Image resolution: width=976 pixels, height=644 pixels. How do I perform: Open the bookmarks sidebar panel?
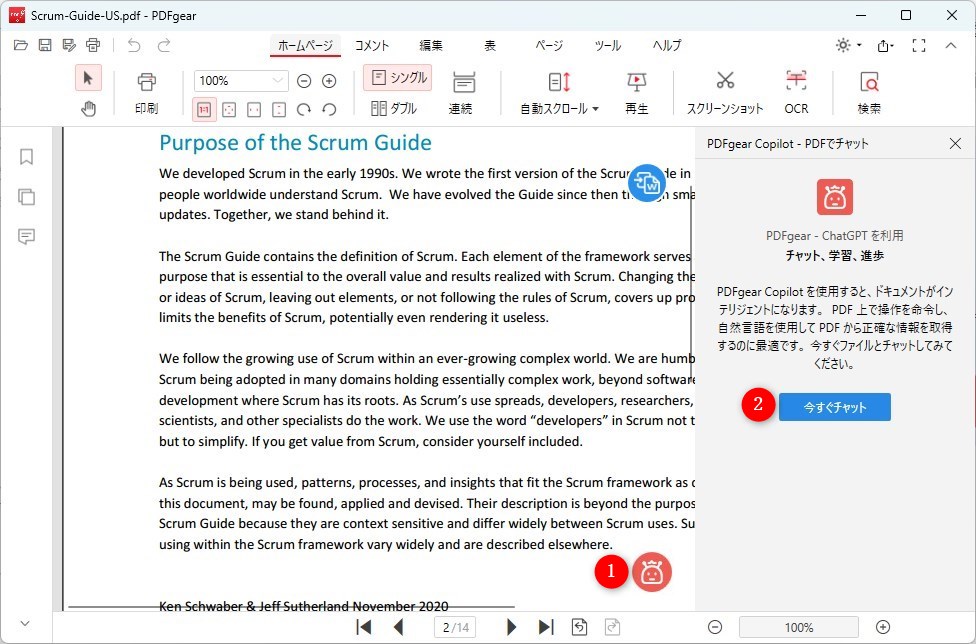(27, 157)
